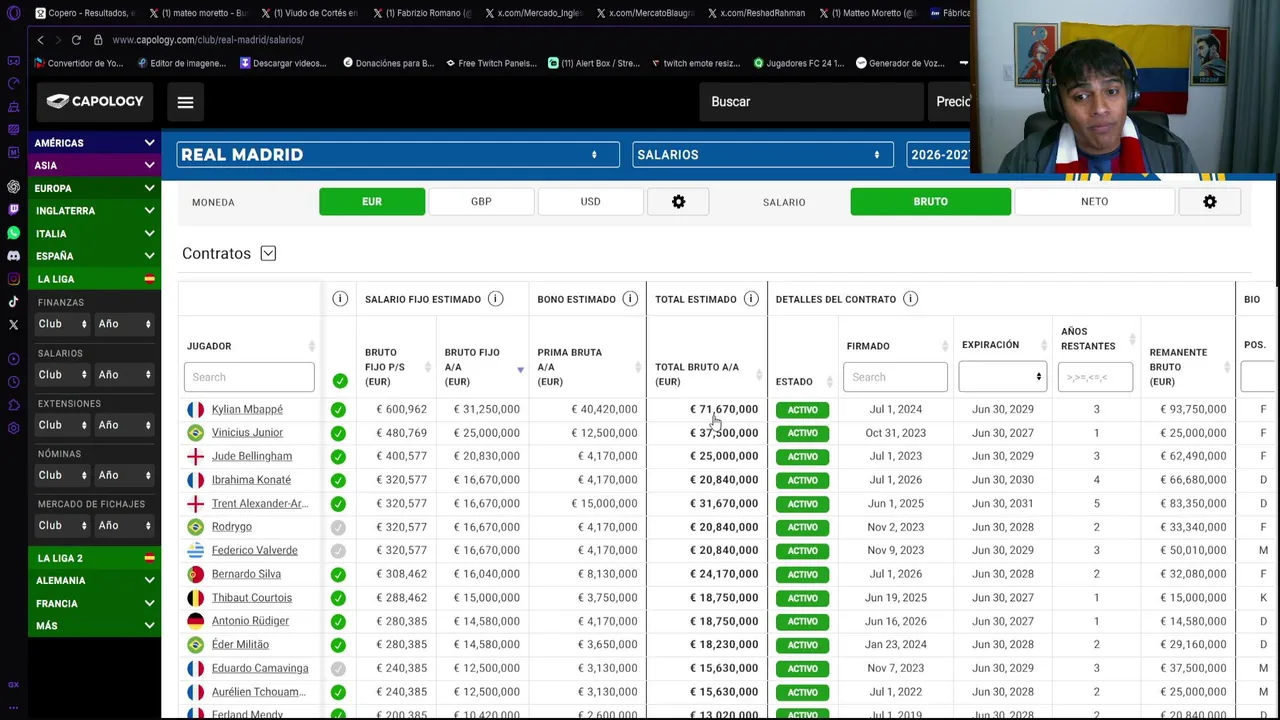
Task: Sort by Bruto Fijo A/A column arrow
Action: (520, 370)
